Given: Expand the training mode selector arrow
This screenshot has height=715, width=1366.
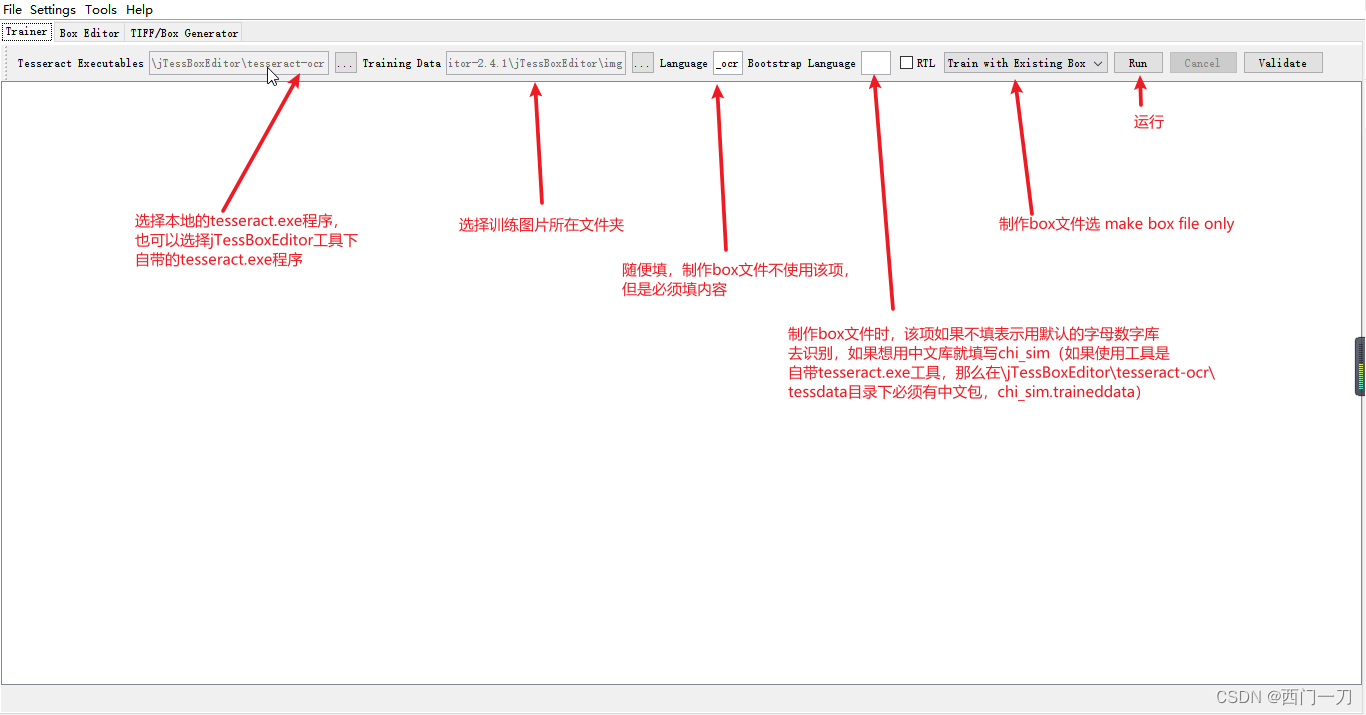Looking at the screenshot, I should point(1097,62).
